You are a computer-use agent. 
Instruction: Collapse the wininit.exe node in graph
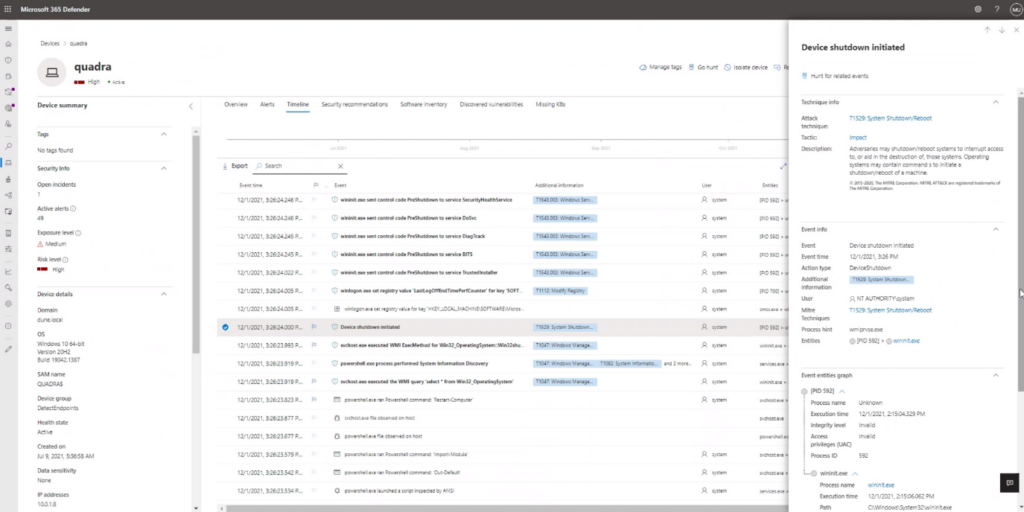[x=855, y=473]
